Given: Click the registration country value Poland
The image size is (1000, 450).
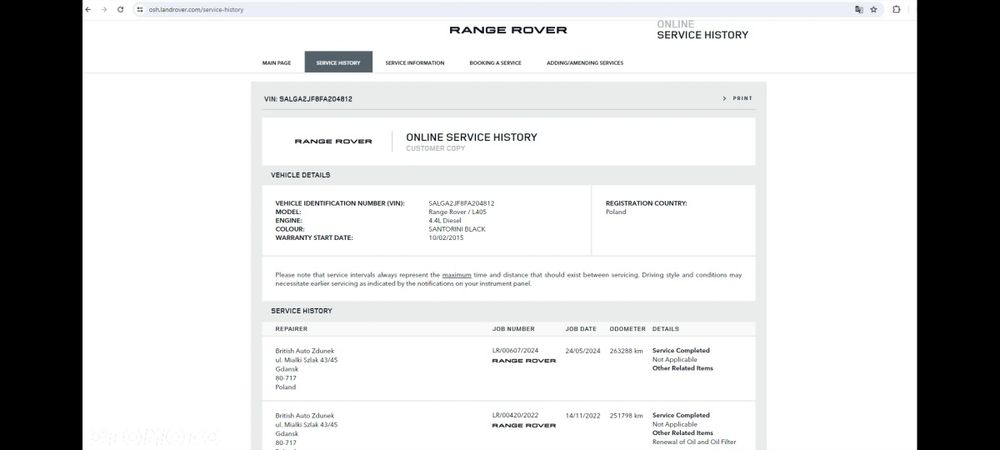Looking at the screenshot, I should pyautogui.click(x=615, y=212).
